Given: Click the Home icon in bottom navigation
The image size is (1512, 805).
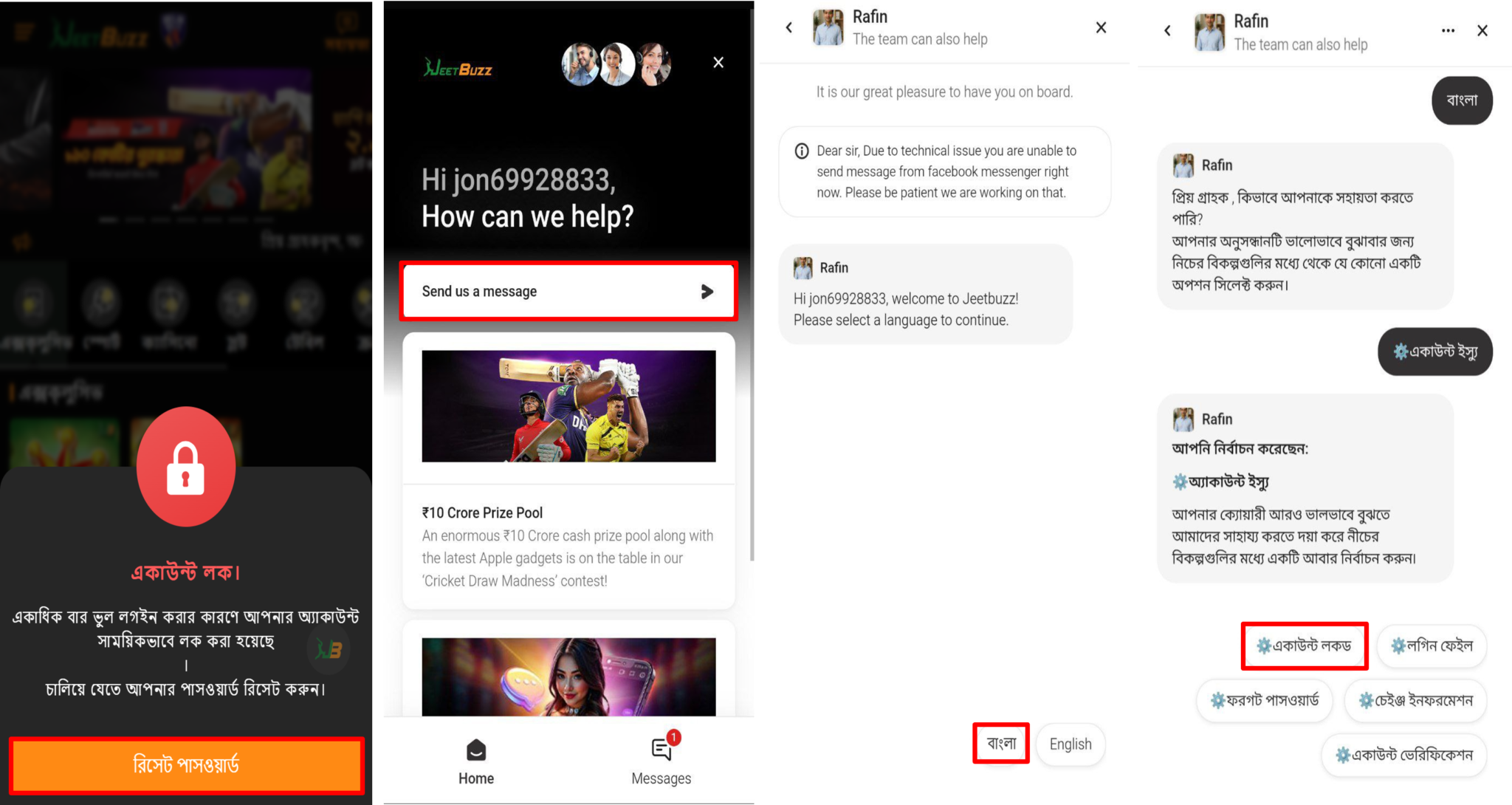Looking at the screenshot, I should pos(476,750).
